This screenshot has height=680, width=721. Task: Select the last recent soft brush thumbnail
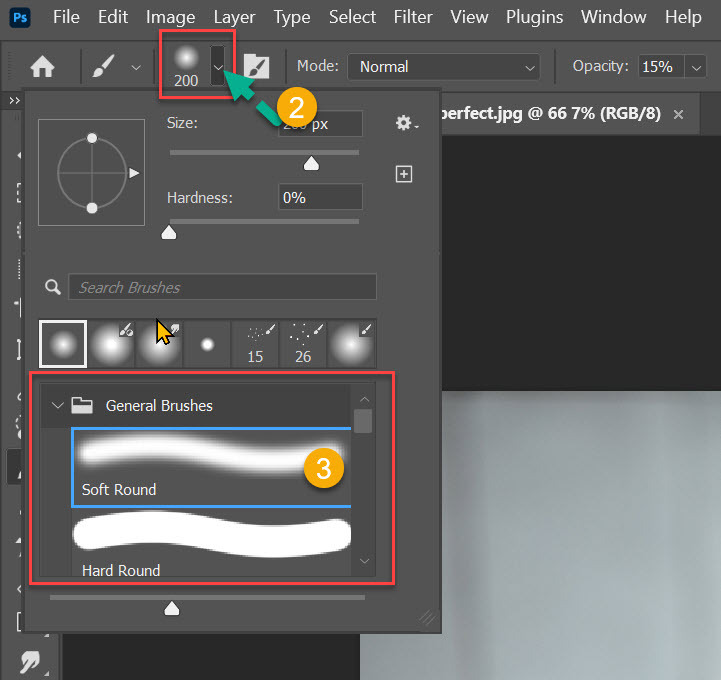point(352,344)
